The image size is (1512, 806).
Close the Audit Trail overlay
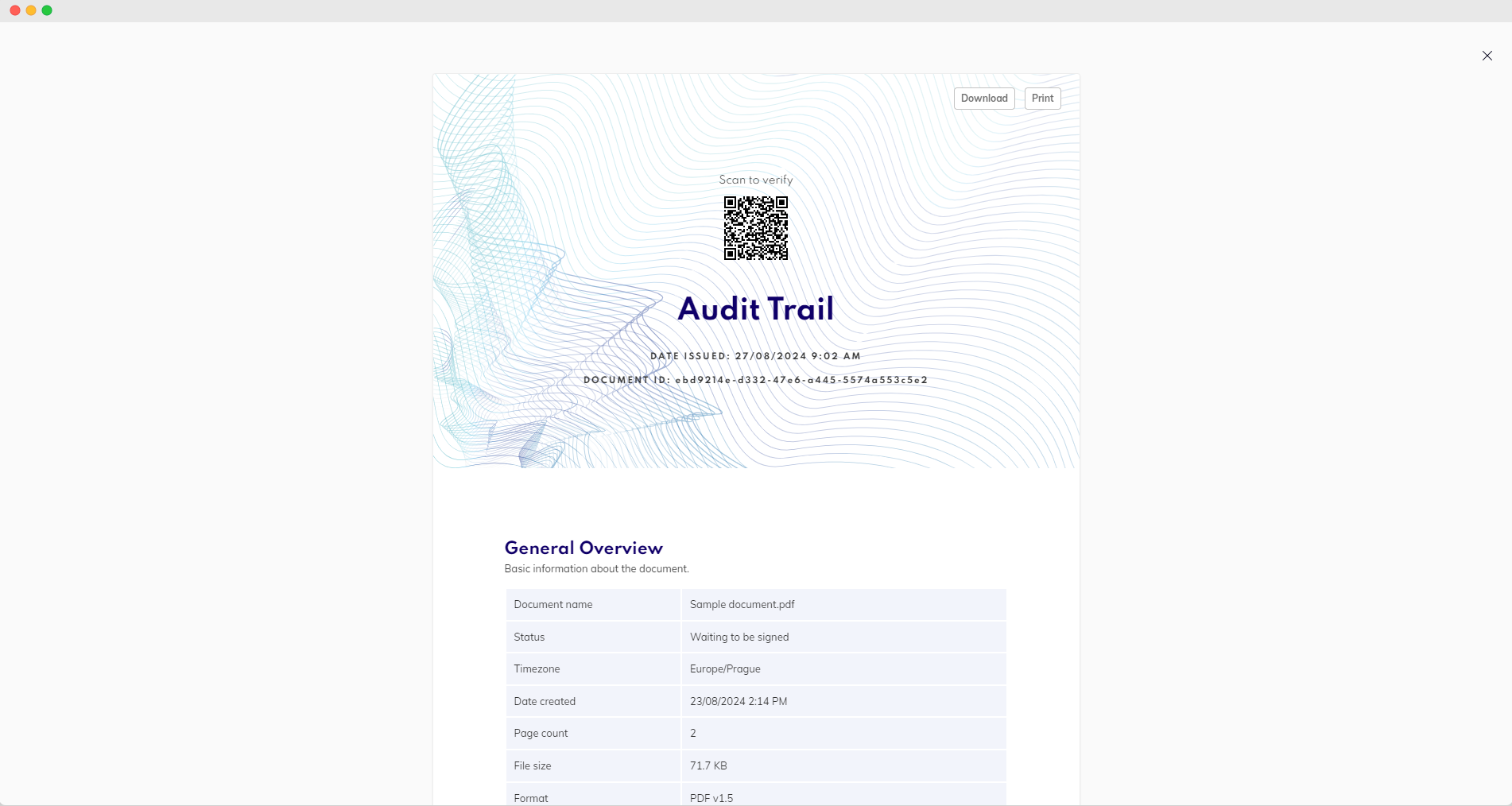tap(1487, 56)
